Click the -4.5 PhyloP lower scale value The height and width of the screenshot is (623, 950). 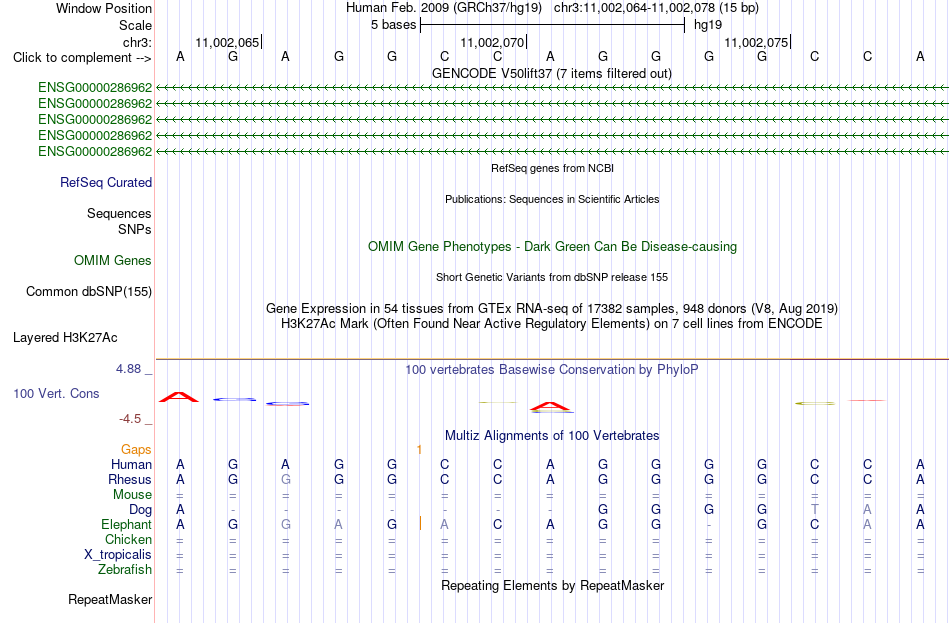pyautogui.click(x=130, y=419)
